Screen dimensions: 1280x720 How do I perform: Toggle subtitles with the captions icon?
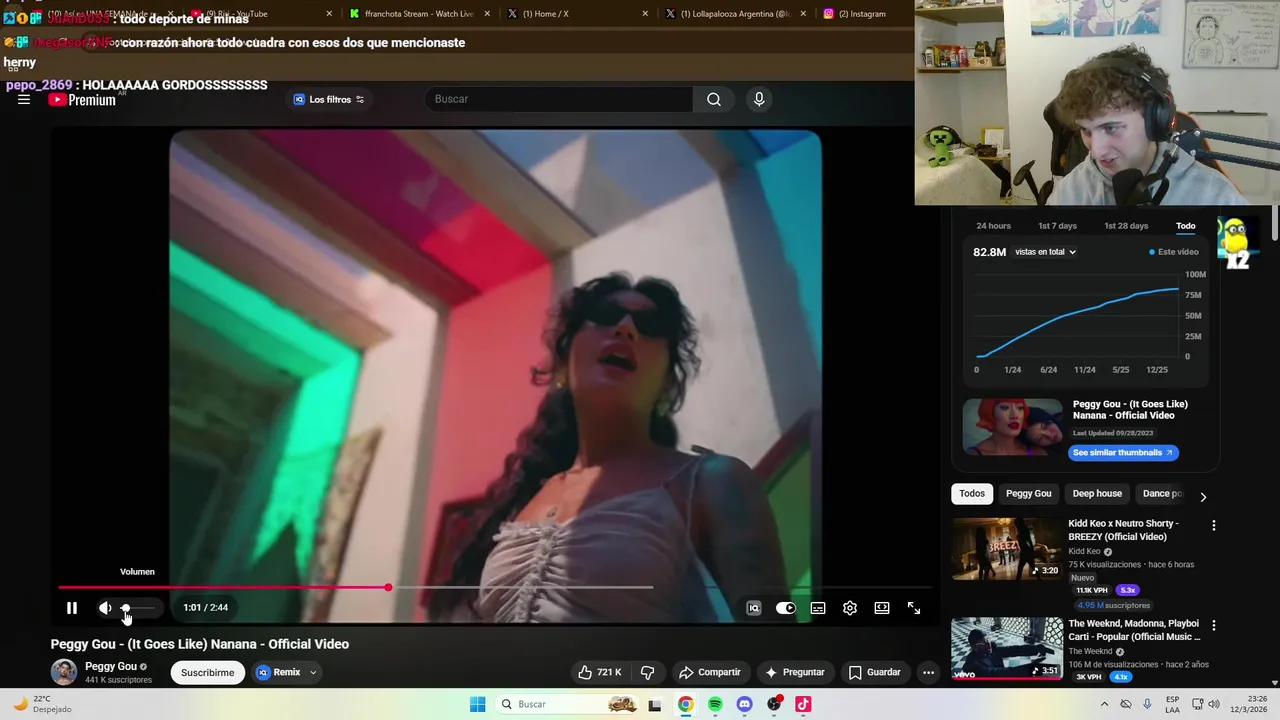tap(818, 608)
